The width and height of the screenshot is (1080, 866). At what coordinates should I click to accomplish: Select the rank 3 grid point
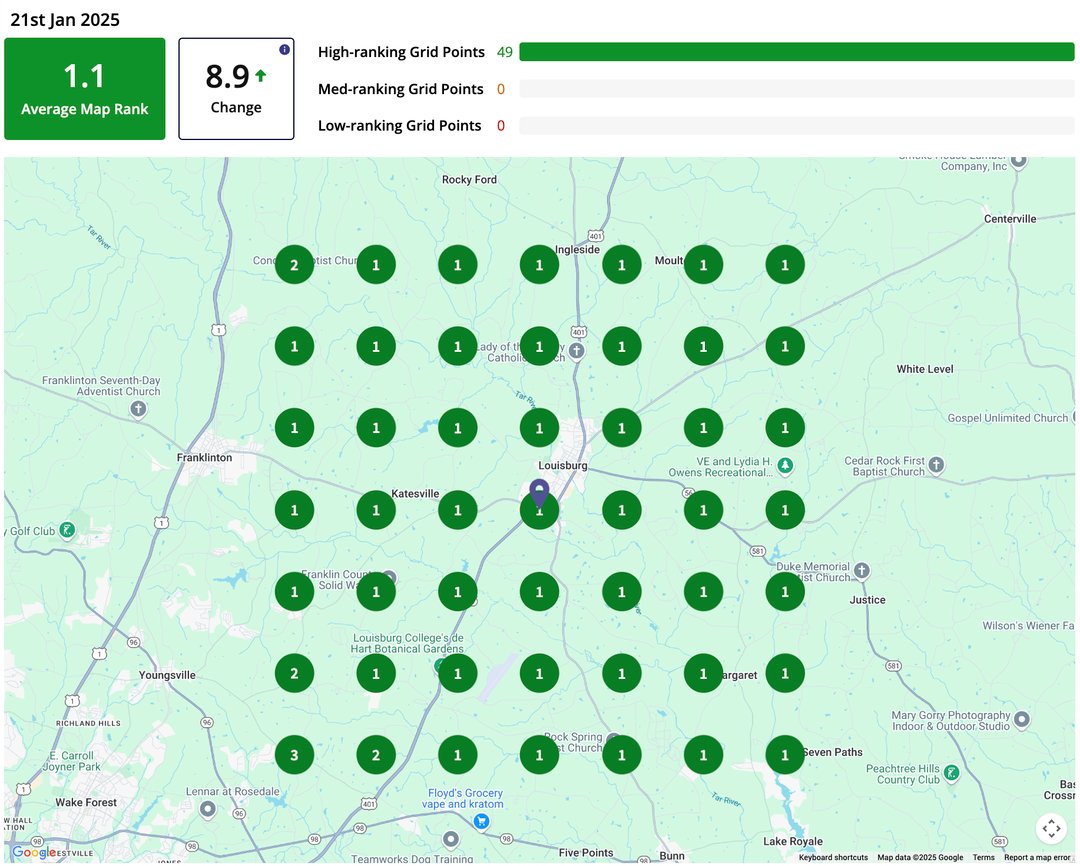[x=294, y=755]
